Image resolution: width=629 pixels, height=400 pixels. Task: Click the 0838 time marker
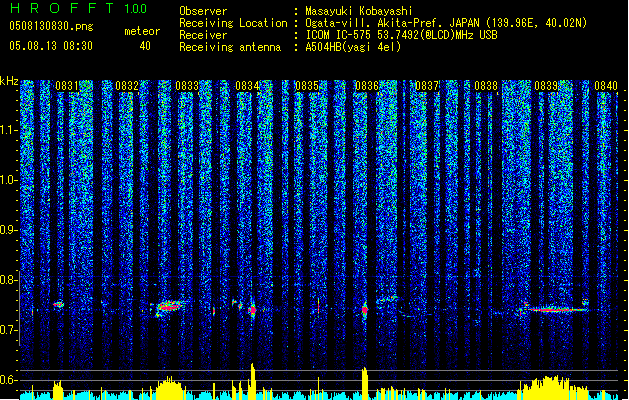(486, 86)
